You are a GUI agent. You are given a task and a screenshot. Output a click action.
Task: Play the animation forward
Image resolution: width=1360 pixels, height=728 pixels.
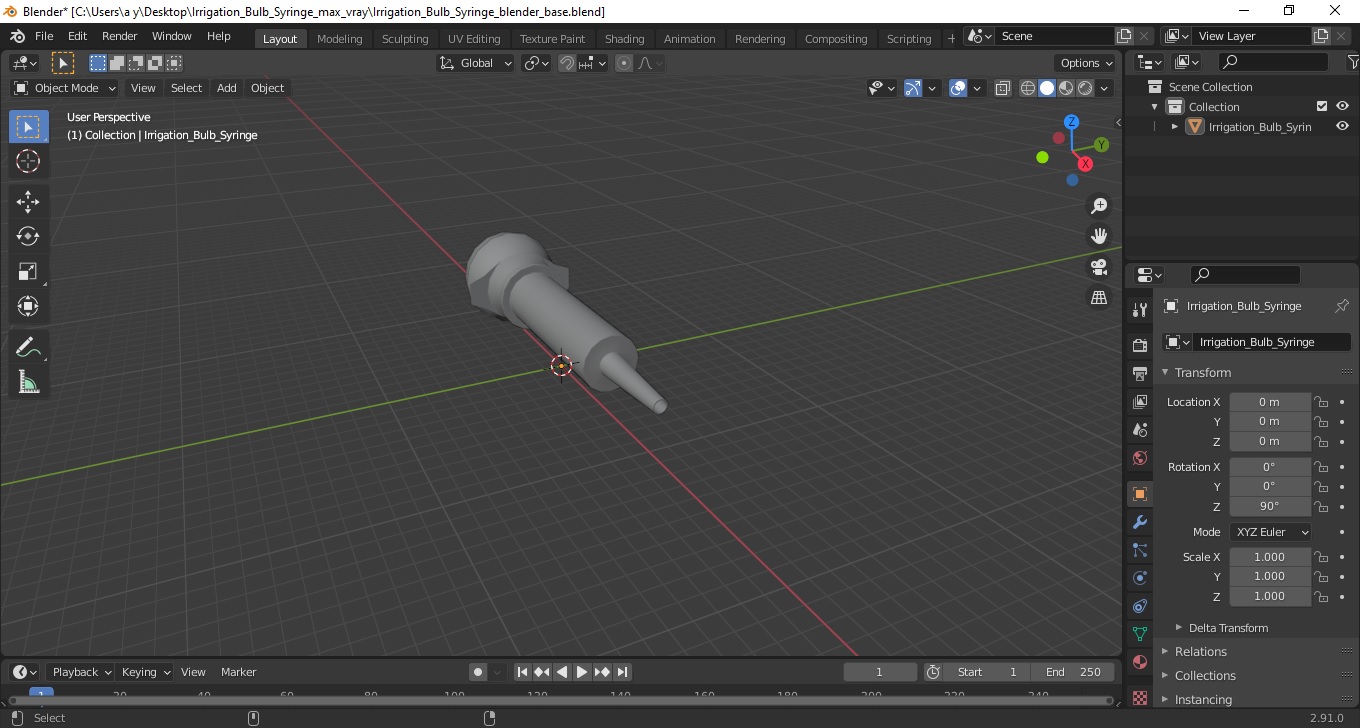(582, 672)
